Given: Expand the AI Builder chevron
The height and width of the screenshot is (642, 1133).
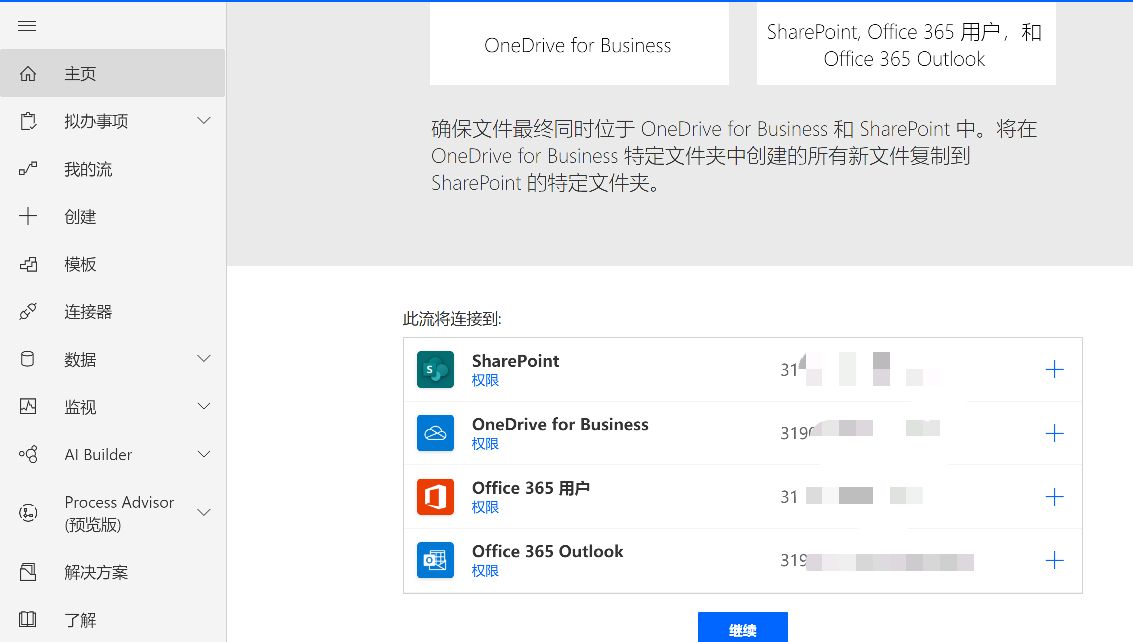Looking at the screenshot, I should (204, 454).
